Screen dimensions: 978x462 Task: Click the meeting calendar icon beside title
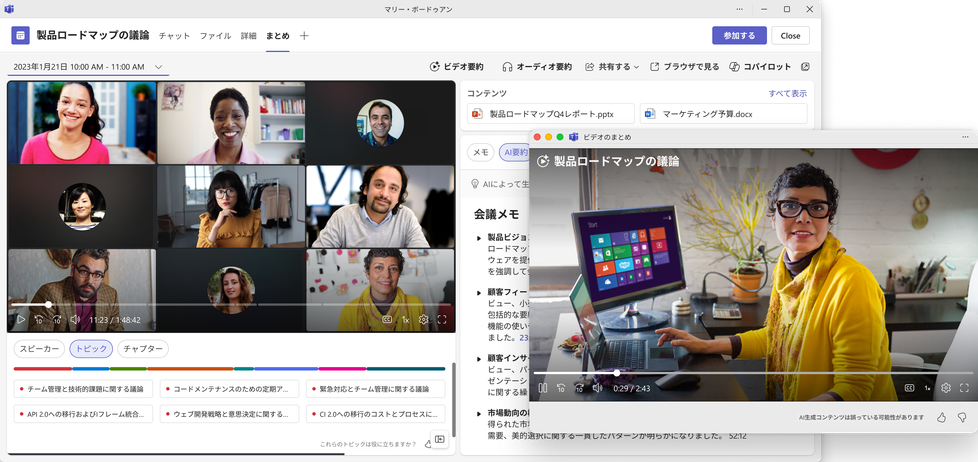click(21, 36)
